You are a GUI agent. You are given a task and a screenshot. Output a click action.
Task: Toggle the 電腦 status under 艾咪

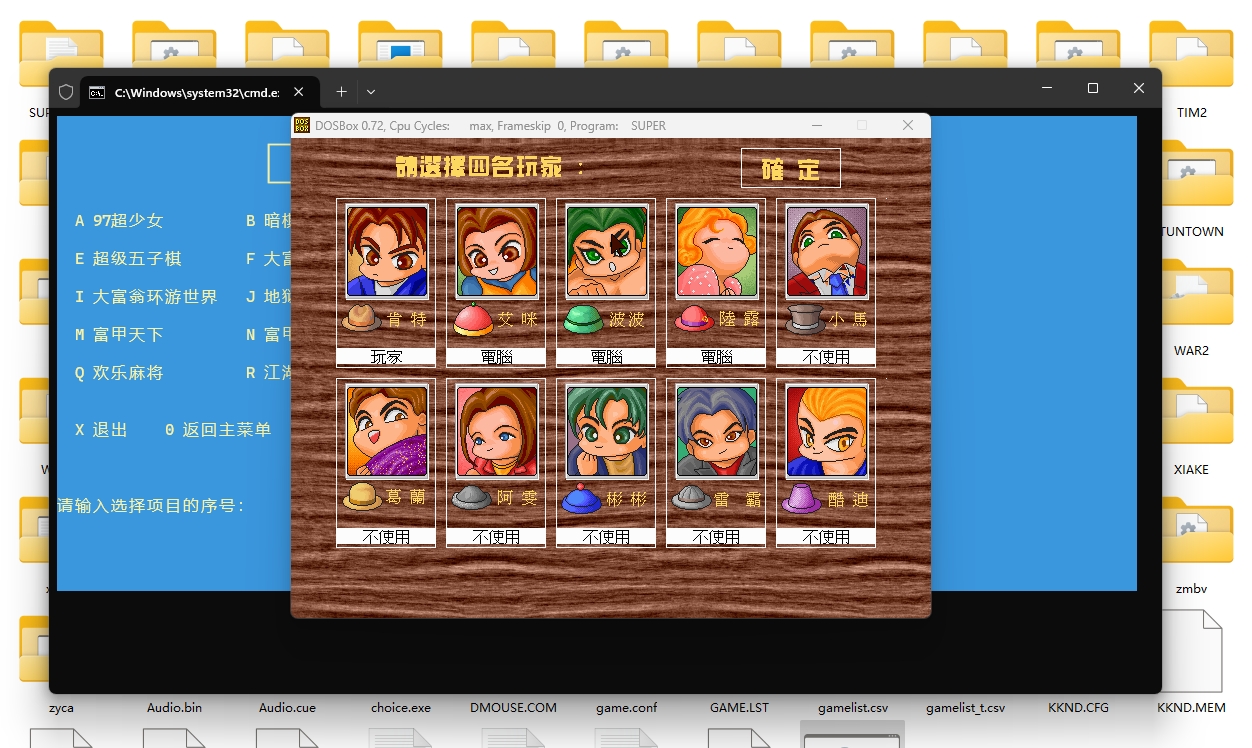click(496, 357)
